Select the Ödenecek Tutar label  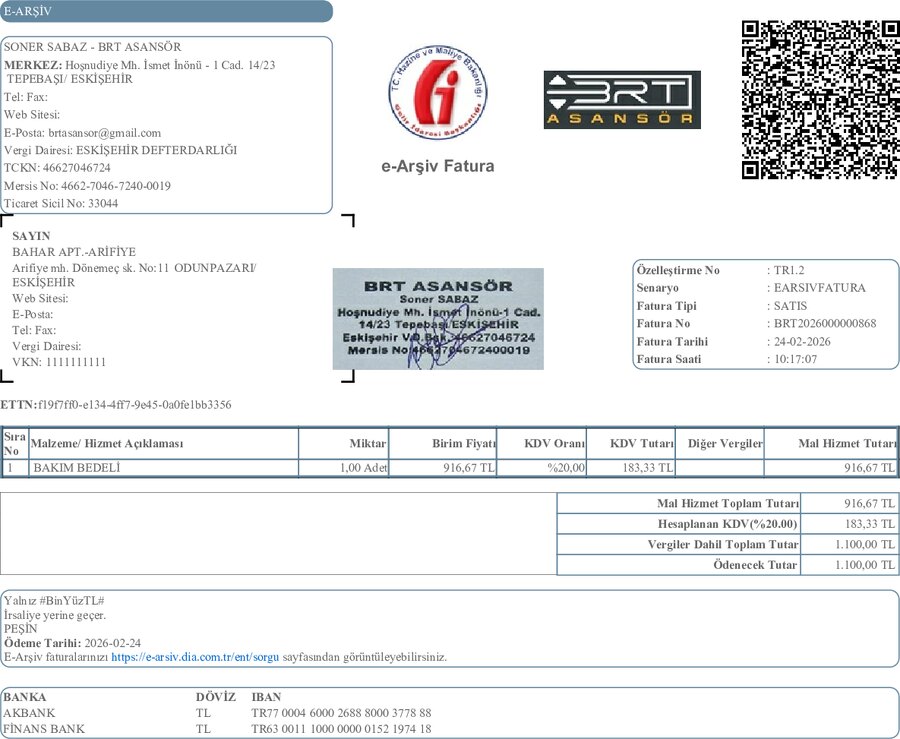[x=755, y=565]
